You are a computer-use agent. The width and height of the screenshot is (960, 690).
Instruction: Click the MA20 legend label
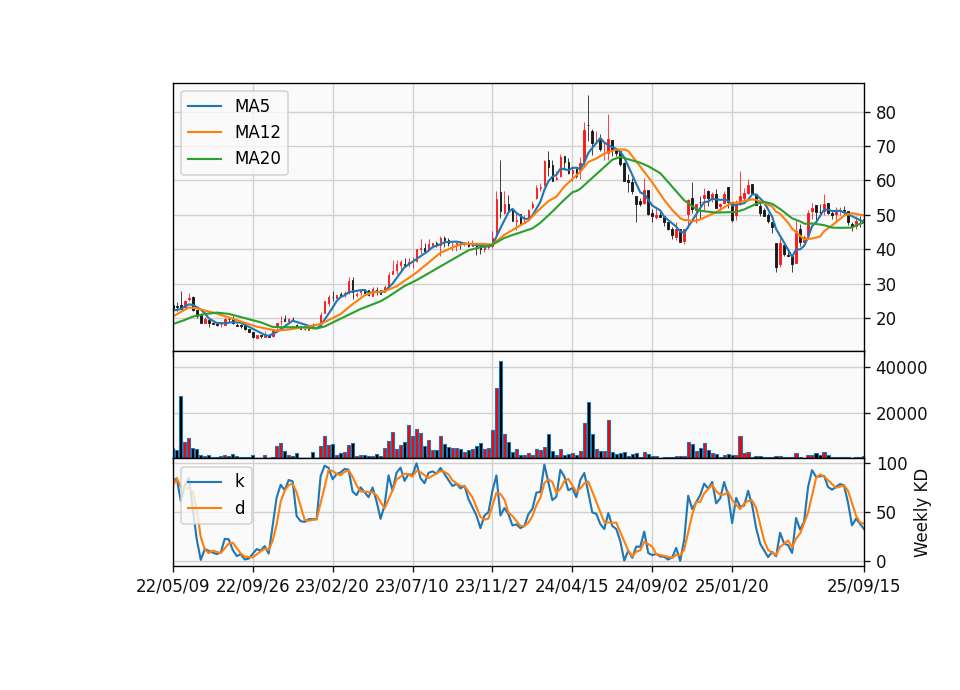(x=257, y=159)
